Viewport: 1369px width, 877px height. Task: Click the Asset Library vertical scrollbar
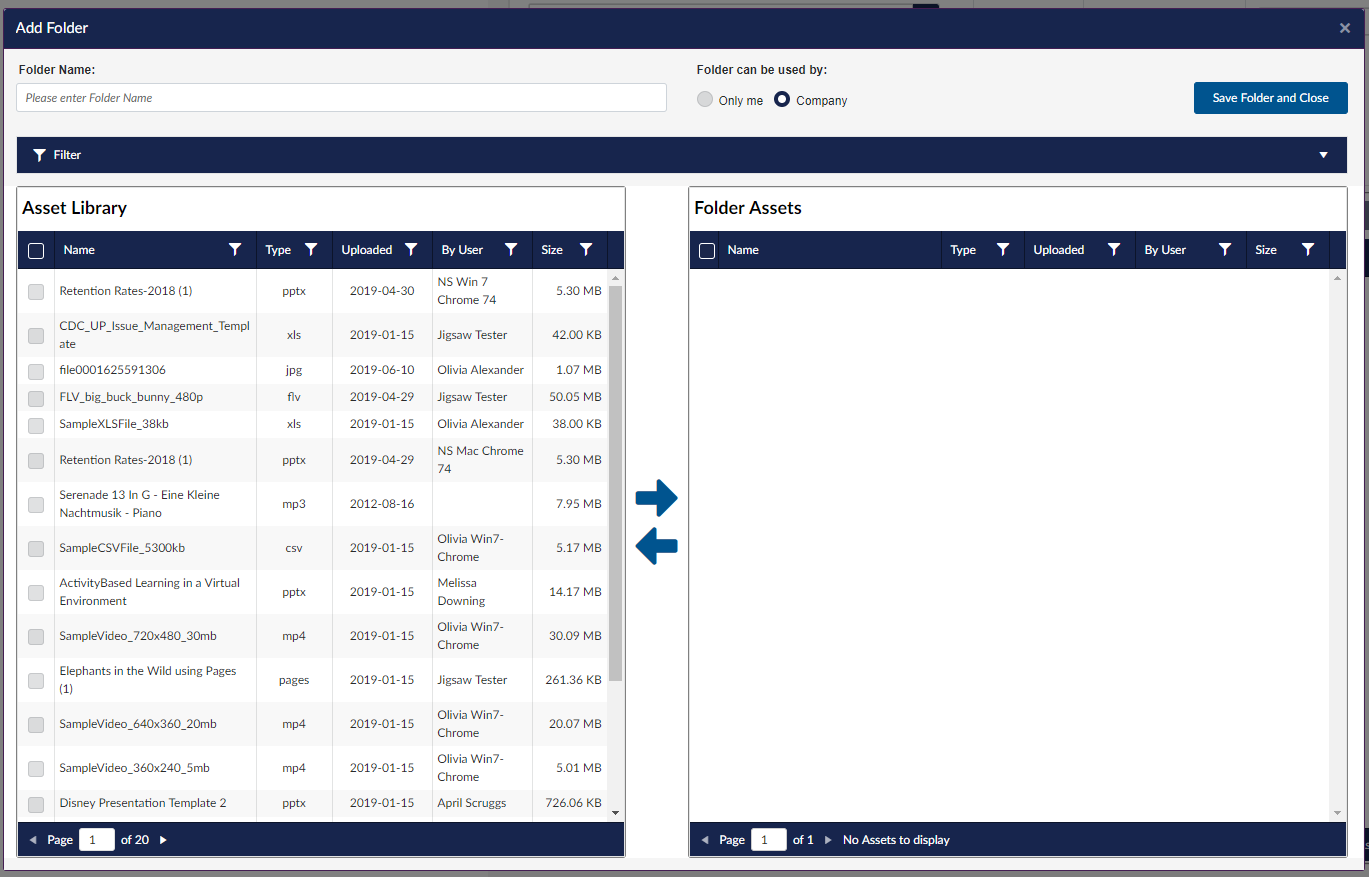tap(615, 480)
